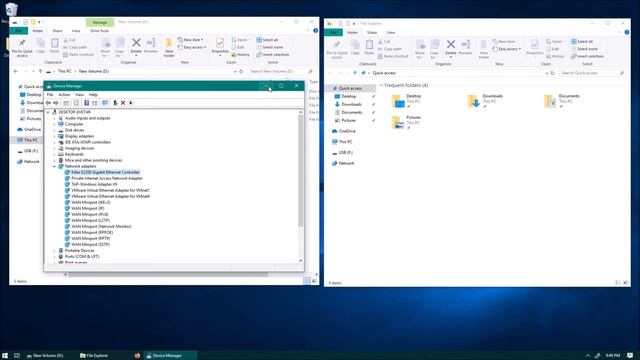Click the green Update driver icon
This screenshot has height=360, width=640.
tap(115, 103)
